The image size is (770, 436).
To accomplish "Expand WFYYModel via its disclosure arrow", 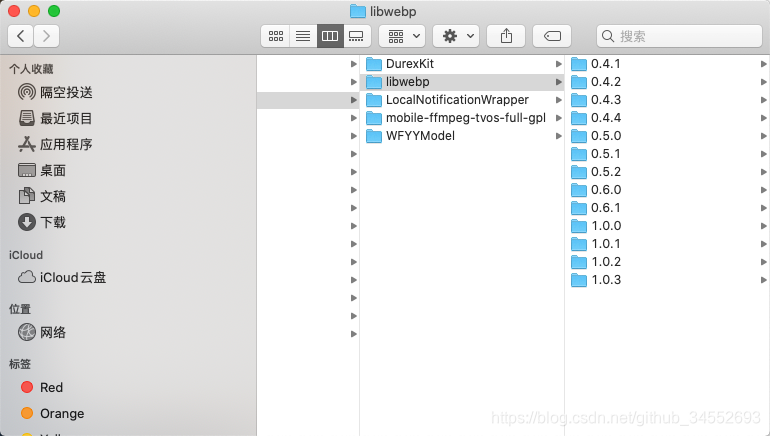I will click(558, 136).
